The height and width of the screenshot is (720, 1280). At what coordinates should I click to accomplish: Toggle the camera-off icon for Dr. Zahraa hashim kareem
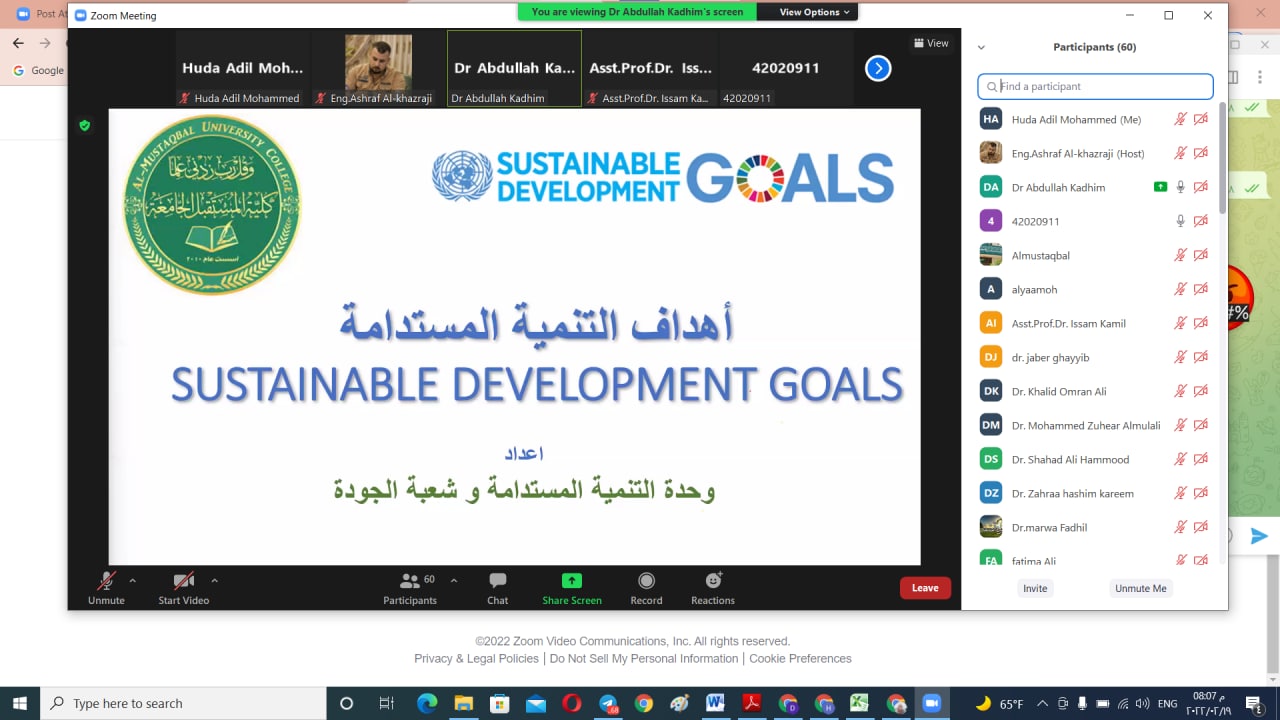click(x=1200, y=493)
